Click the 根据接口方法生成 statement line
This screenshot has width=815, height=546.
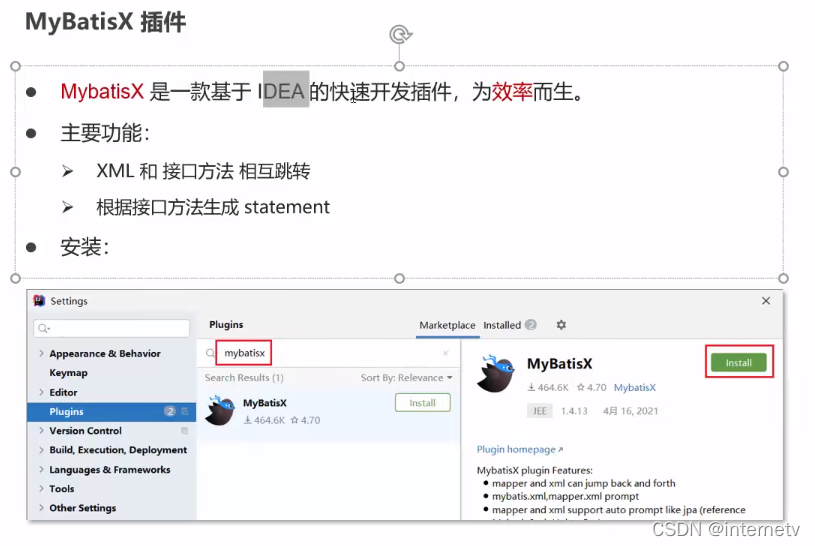click(x=213, y=207)
